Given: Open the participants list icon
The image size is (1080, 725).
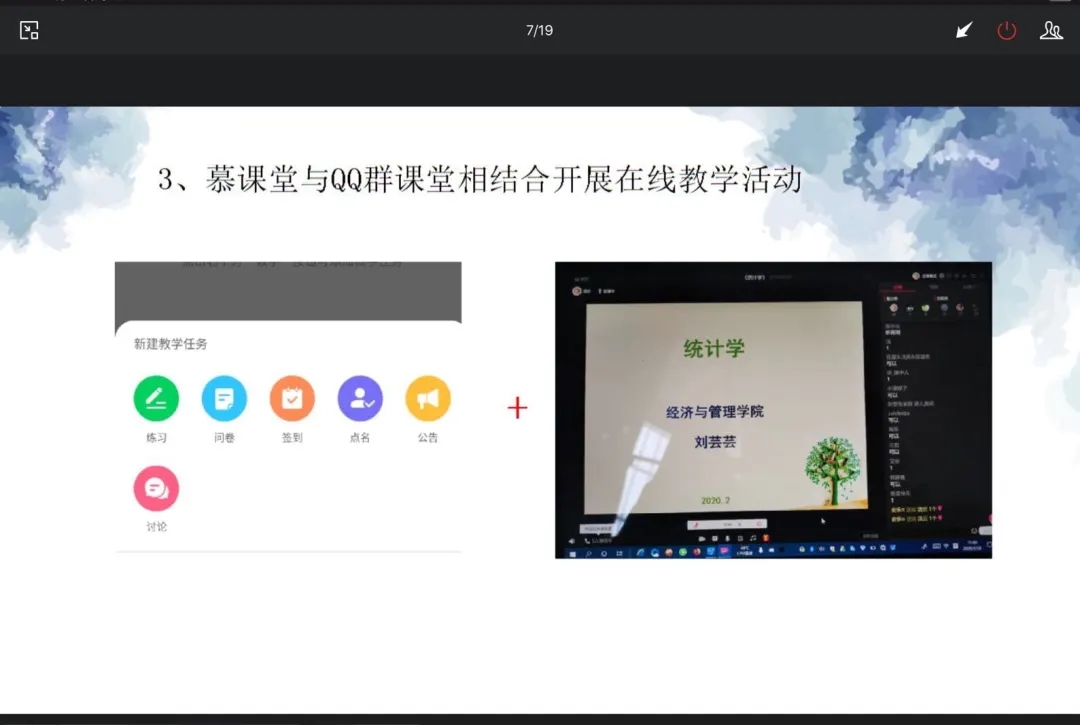Looking at the screenshot, I should tap(1050, 30).
